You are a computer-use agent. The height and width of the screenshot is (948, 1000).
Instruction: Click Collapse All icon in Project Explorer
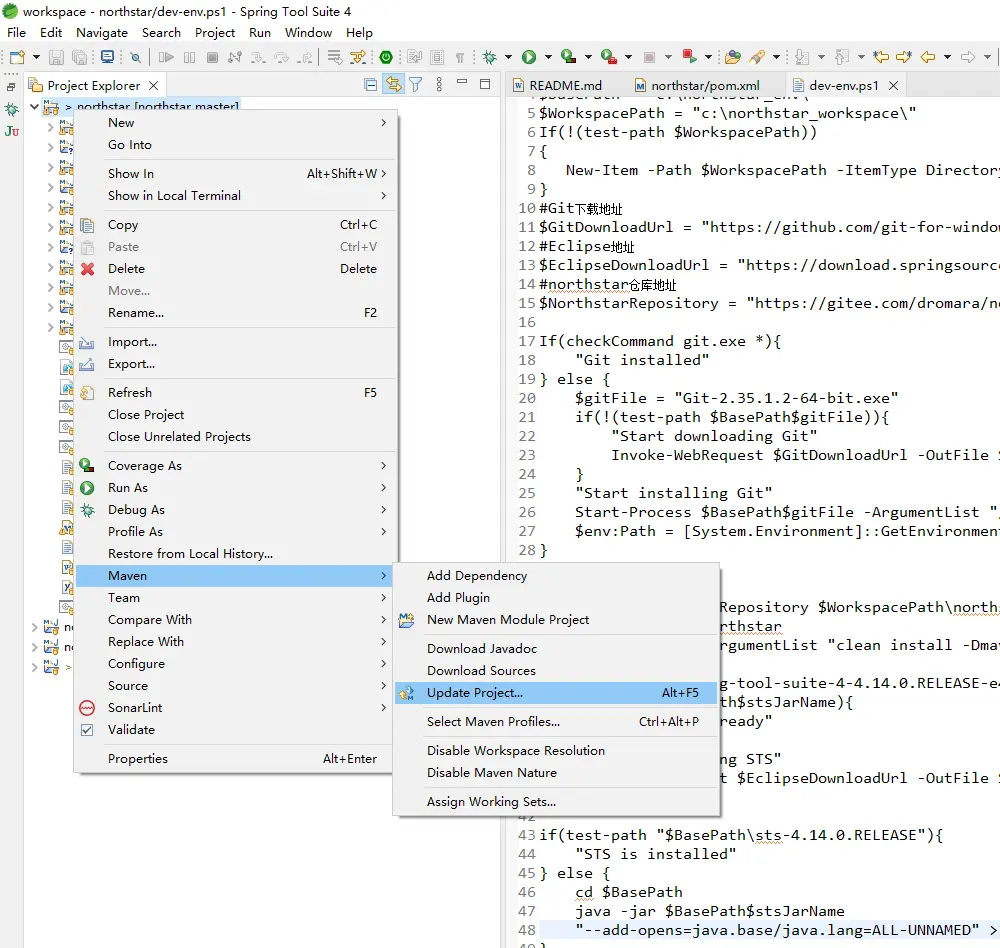[x=371, y=85]
